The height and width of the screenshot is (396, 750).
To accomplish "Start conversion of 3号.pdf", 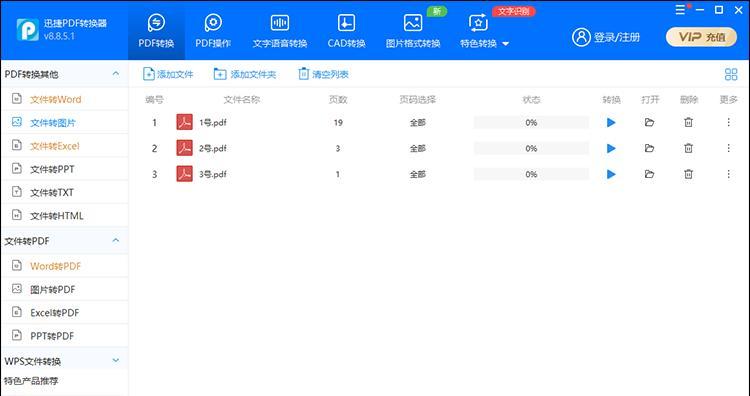I will pyautogui.click(x=611, y=174).
